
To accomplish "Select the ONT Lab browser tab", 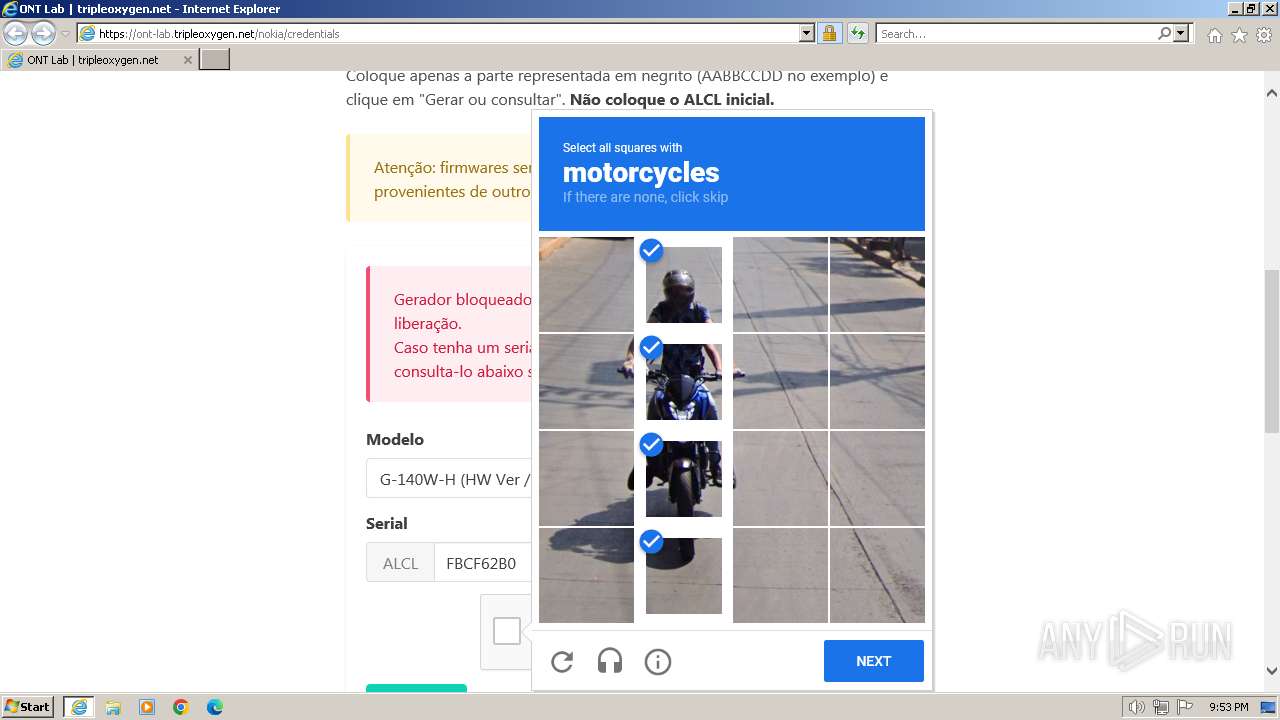I will [99, 60].
